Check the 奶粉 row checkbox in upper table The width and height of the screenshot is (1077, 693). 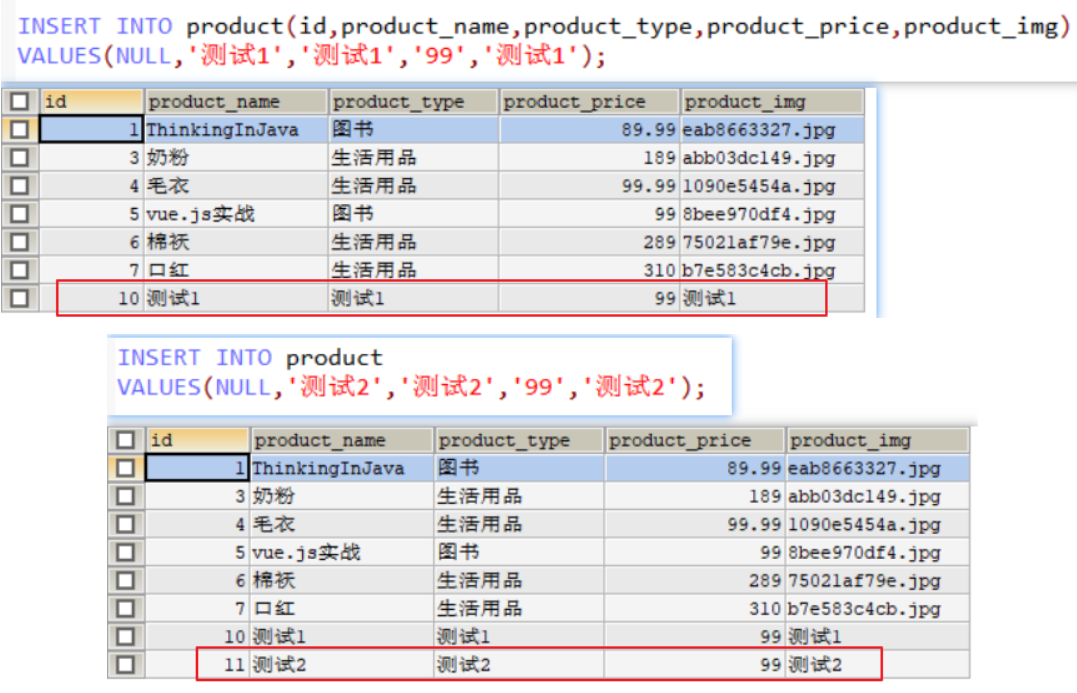click(x=19, y=158)
